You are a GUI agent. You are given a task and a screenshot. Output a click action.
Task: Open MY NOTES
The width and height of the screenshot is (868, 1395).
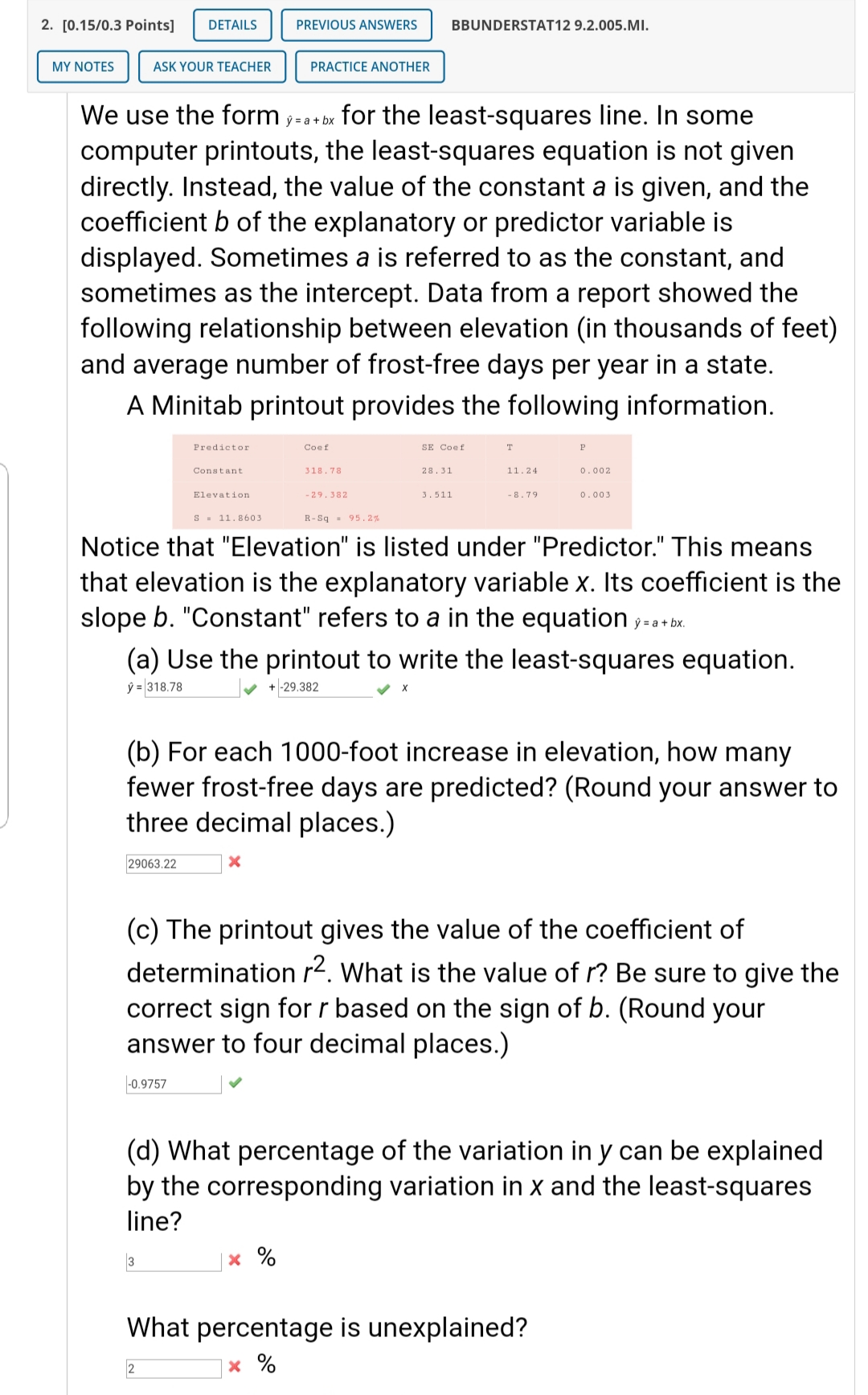coord(83,67)
